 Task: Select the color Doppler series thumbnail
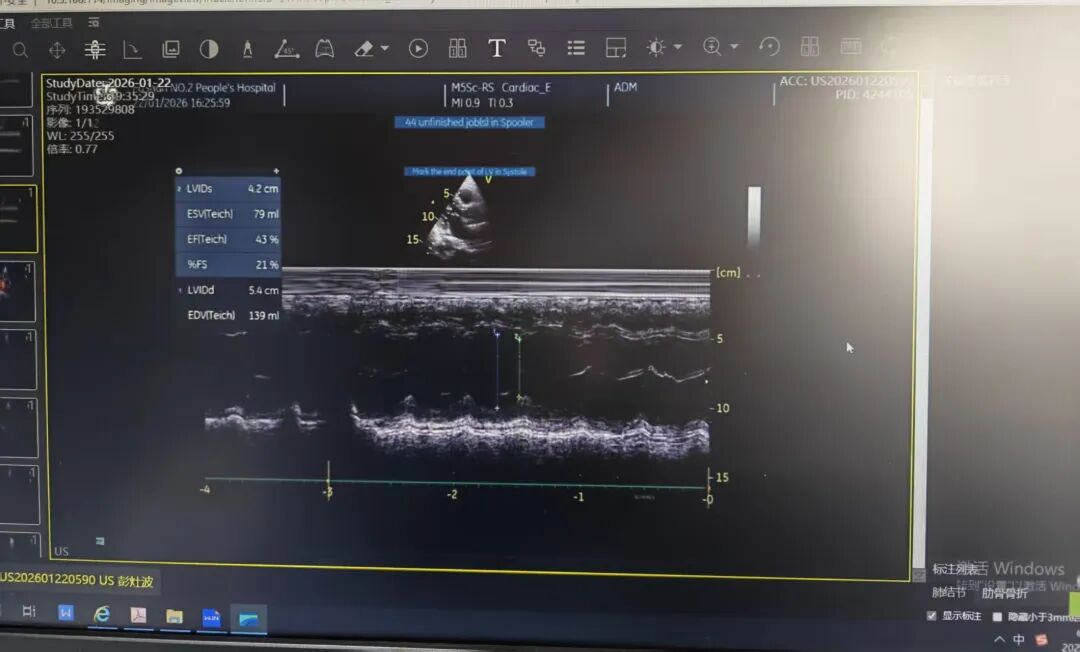point(17,291)
